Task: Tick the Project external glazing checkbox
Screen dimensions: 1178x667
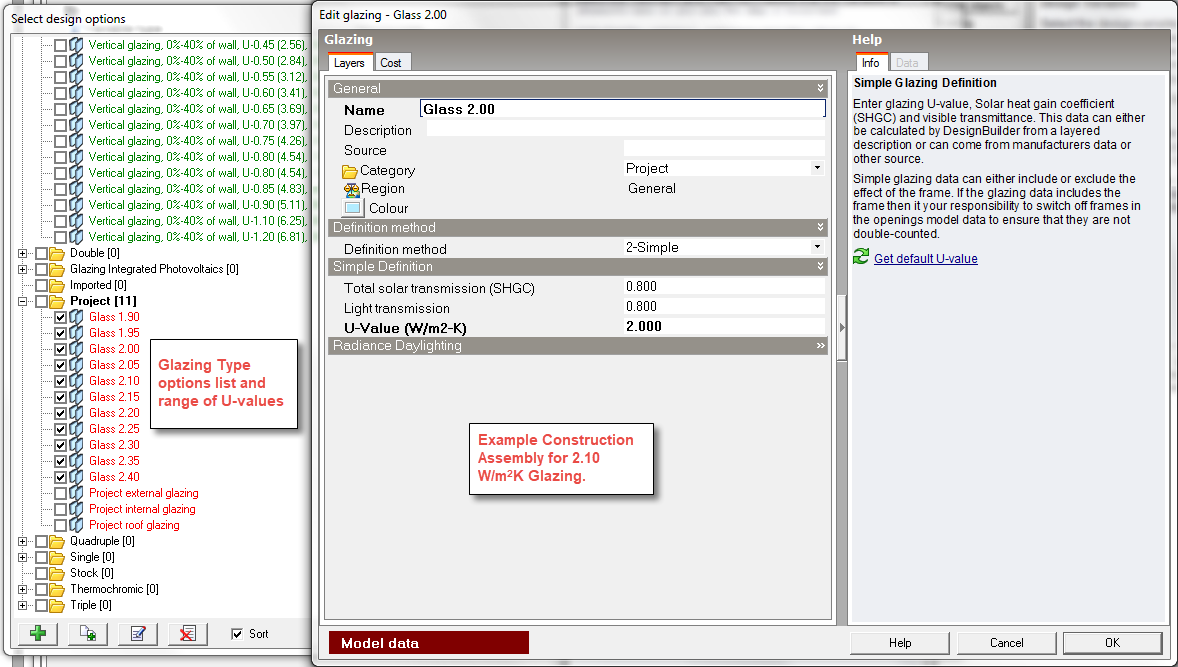Action: (x=60, y=493)
